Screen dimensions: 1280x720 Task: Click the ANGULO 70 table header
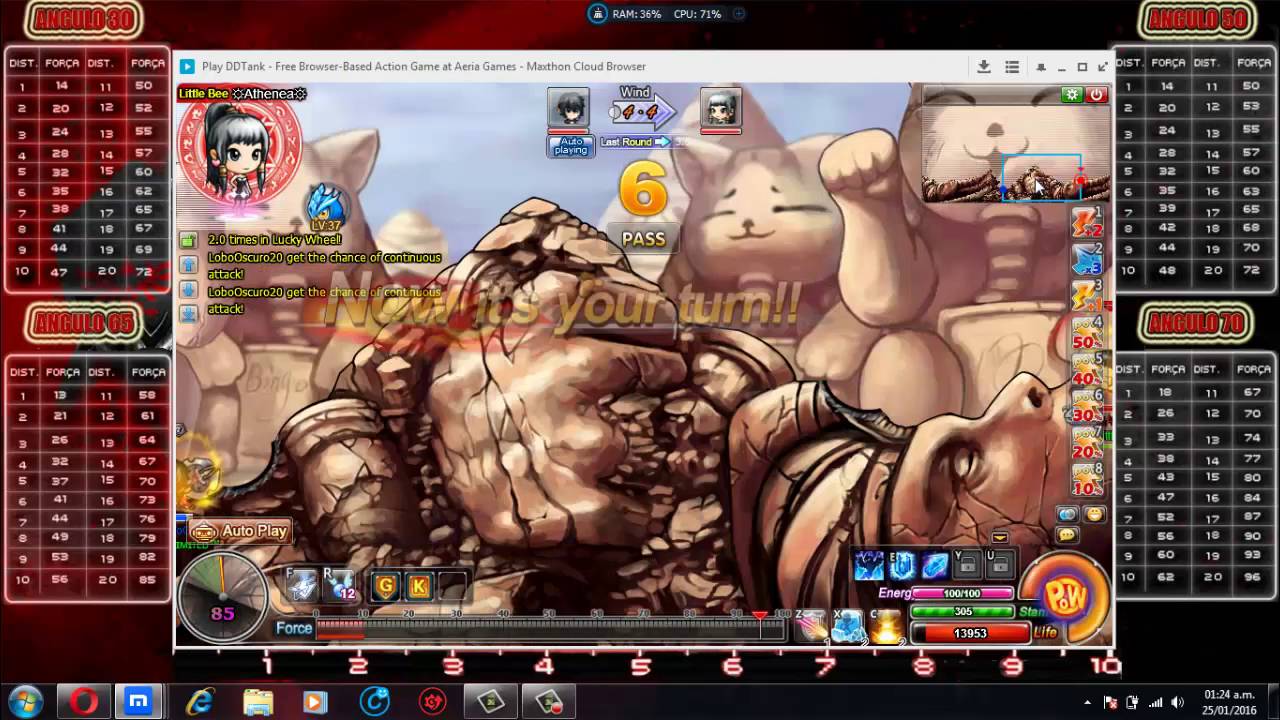(x=1197, y=322)
